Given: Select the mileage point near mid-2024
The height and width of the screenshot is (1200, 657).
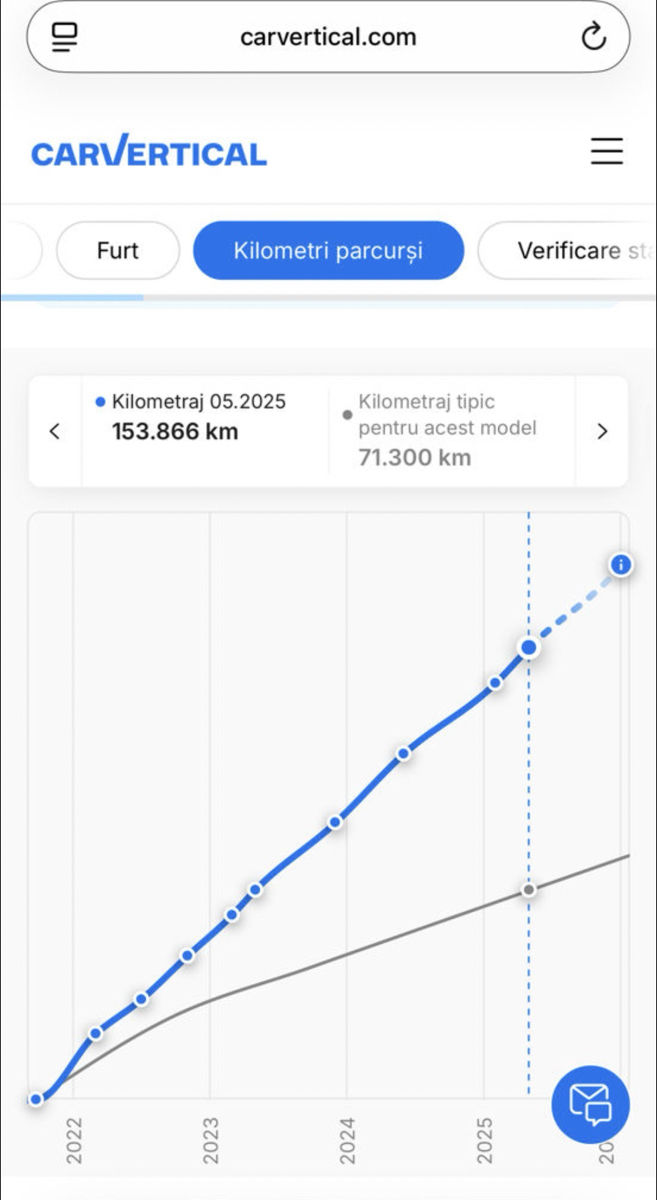Looking at the screenshot, I should click(403, 754).
